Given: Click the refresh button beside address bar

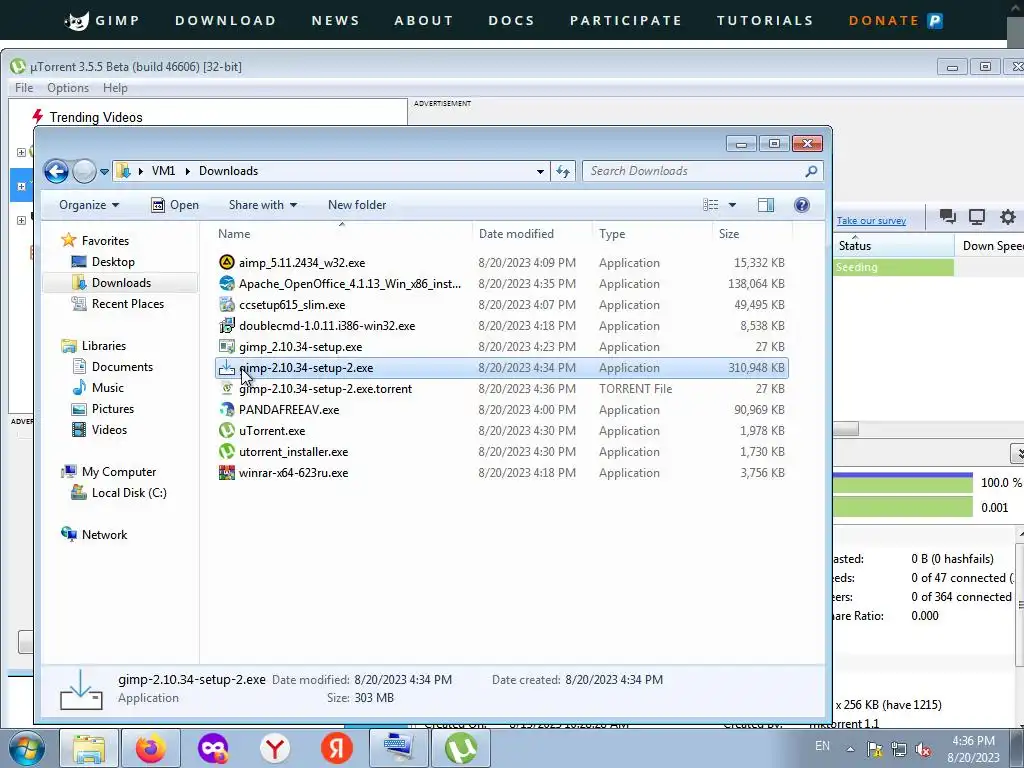Looking at the screenshot, I should [562, 171].
